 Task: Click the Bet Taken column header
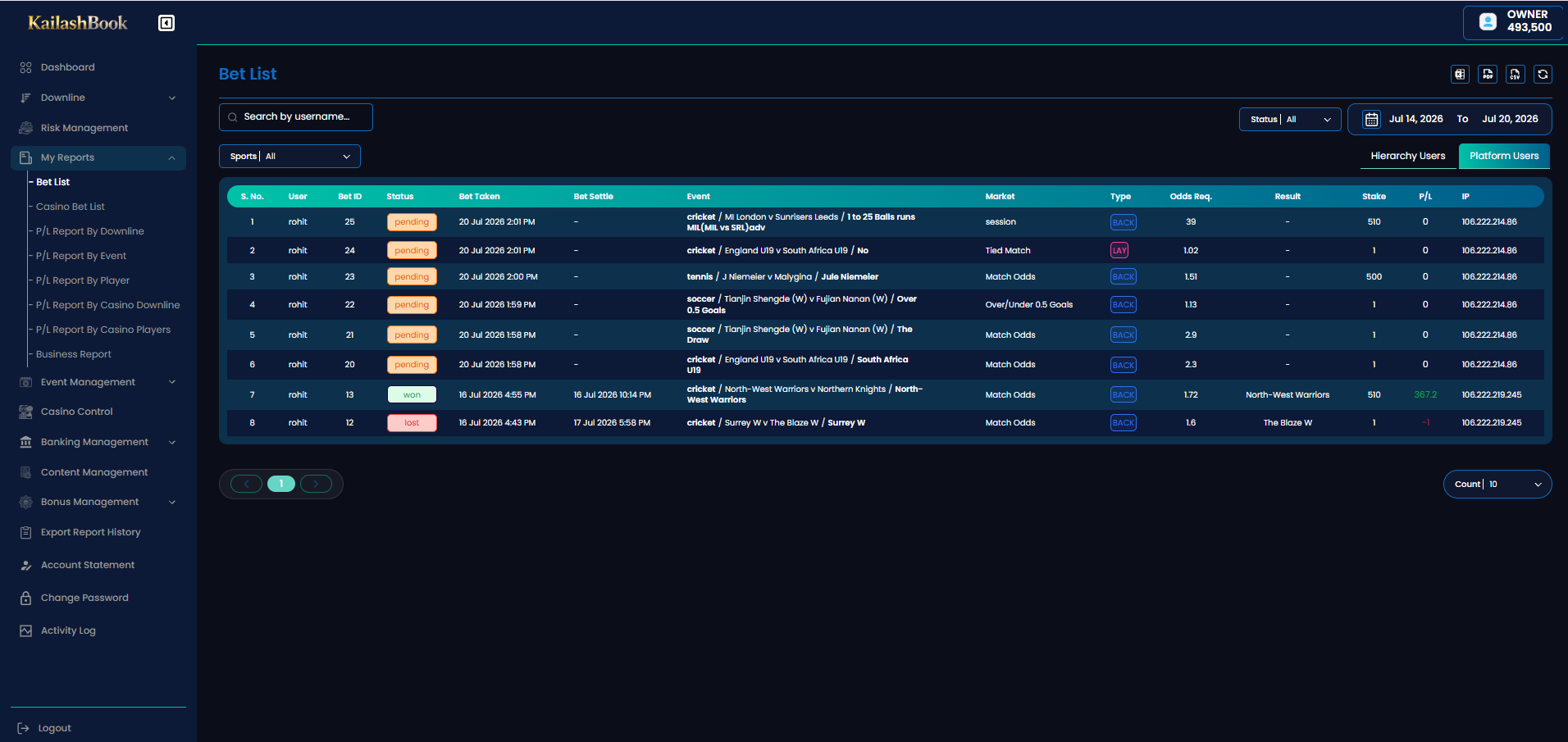(480, 197)
